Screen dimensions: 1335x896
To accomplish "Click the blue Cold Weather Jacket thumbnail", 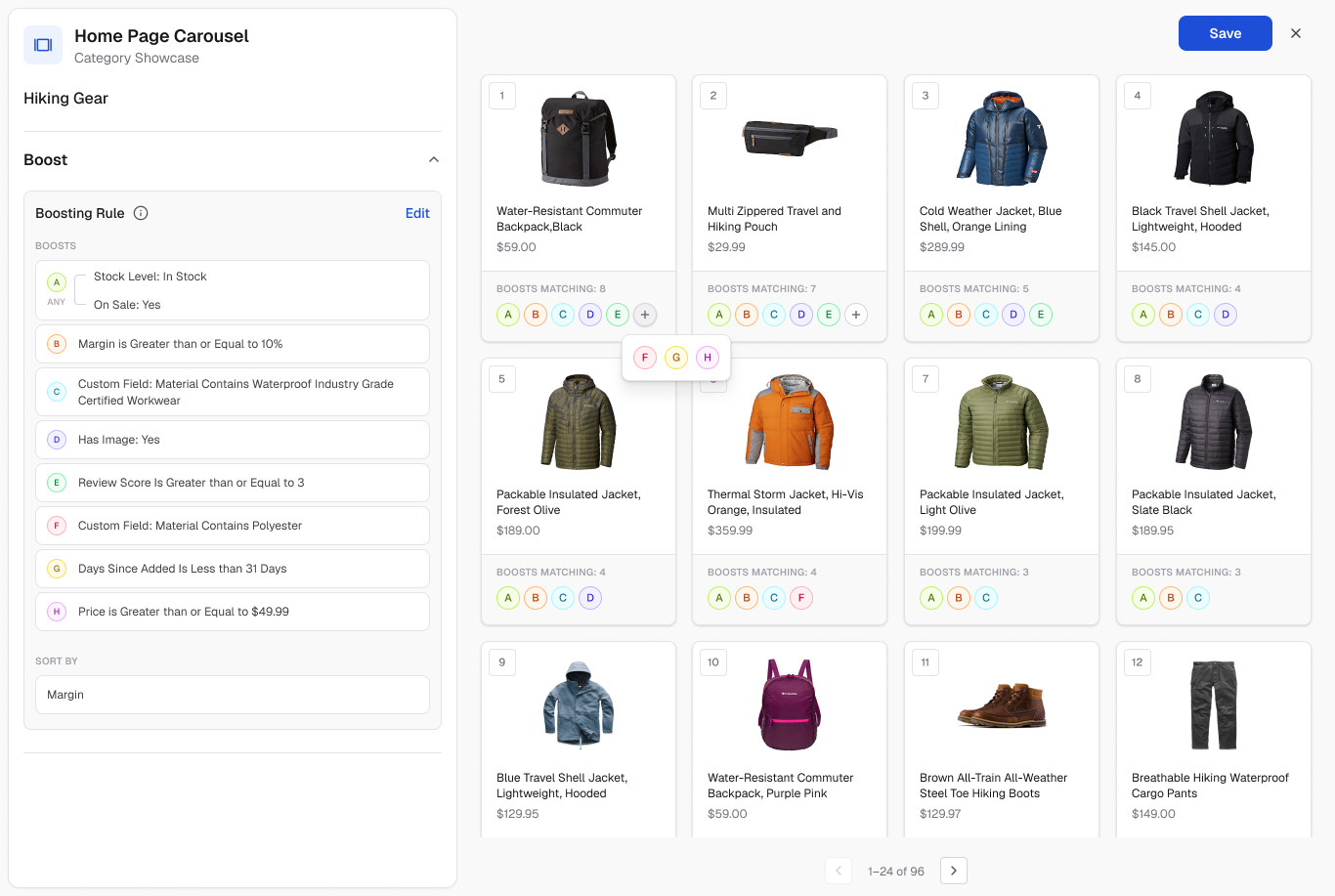I will (x=1002, y=139).
